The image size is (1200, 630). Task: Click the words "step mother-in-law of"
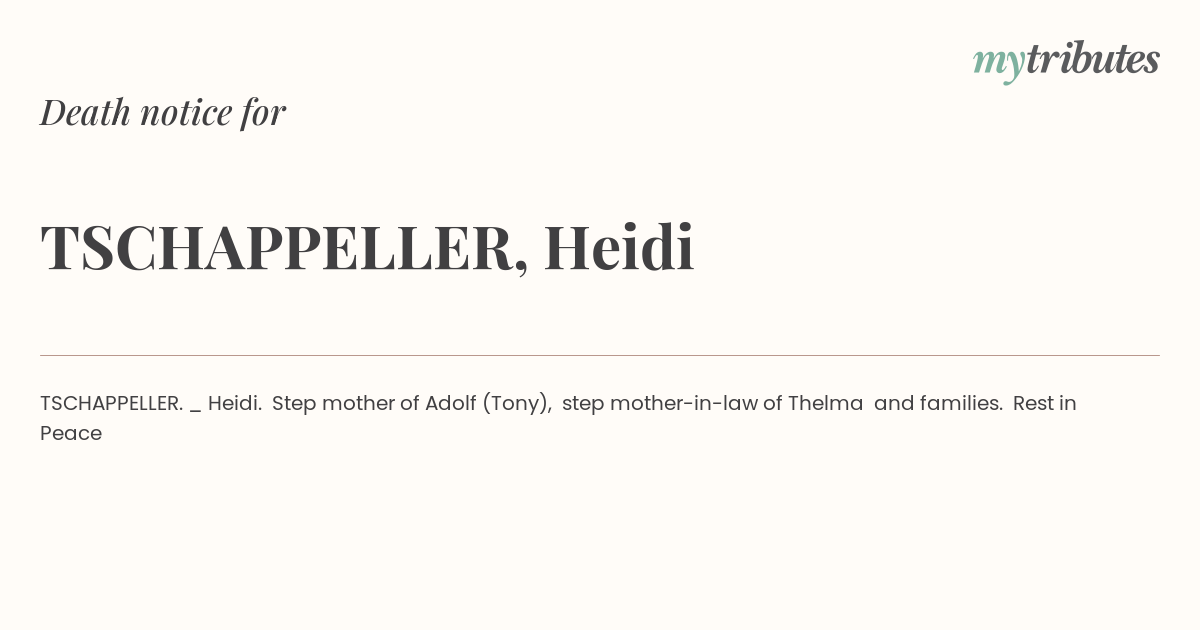(x=672, y=404)
